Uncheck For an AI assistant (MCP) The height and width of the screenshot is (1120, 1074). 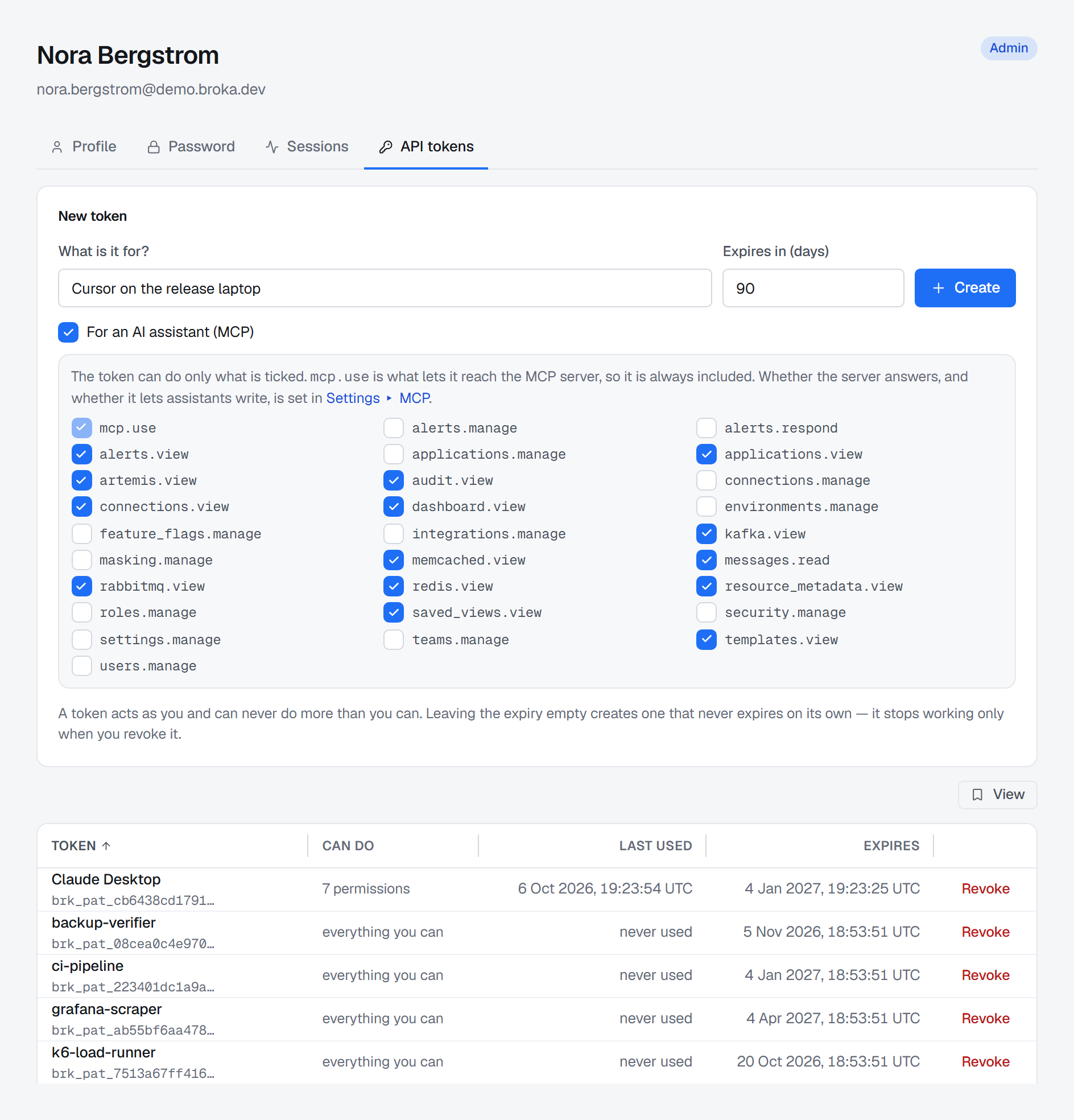(x=69, y=332)
